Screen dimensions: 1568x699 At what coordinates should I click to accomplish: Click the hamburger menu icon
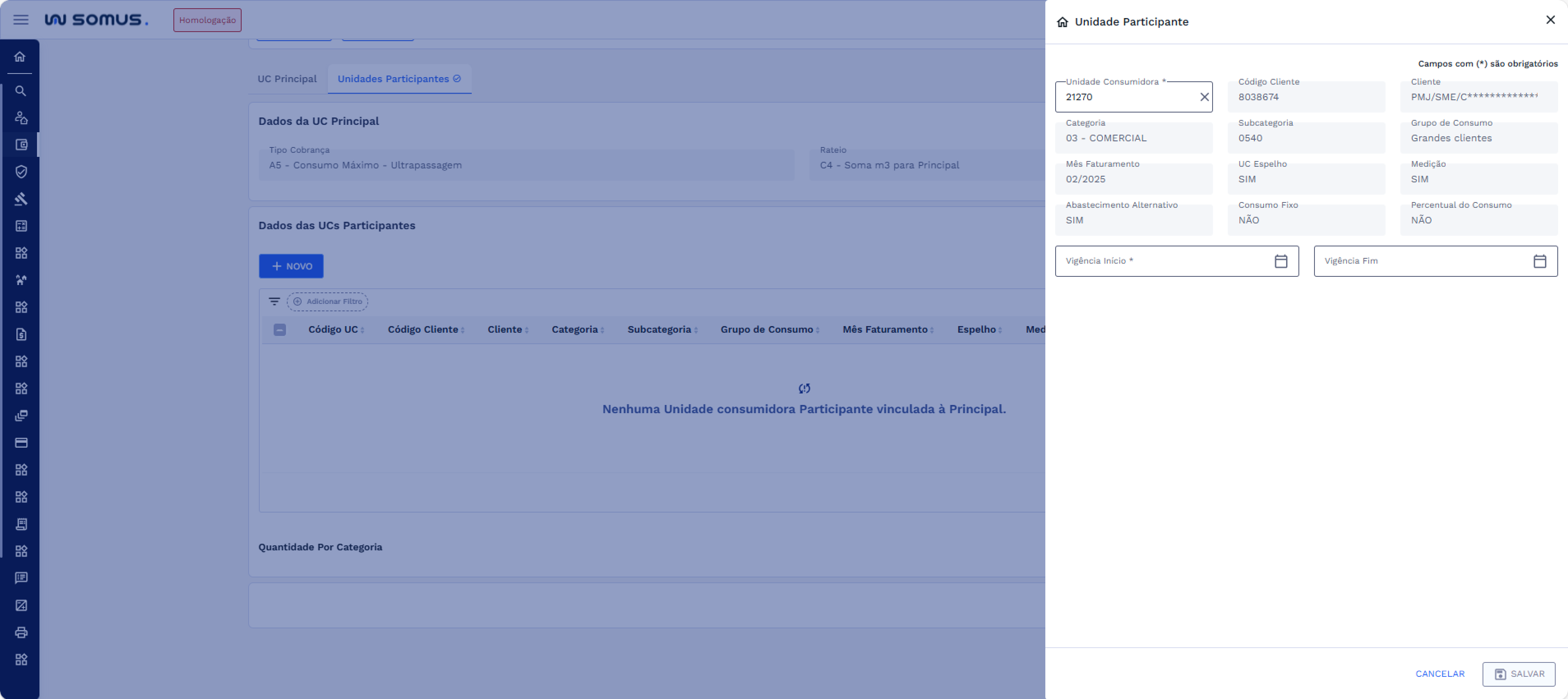tap(21, 20)
